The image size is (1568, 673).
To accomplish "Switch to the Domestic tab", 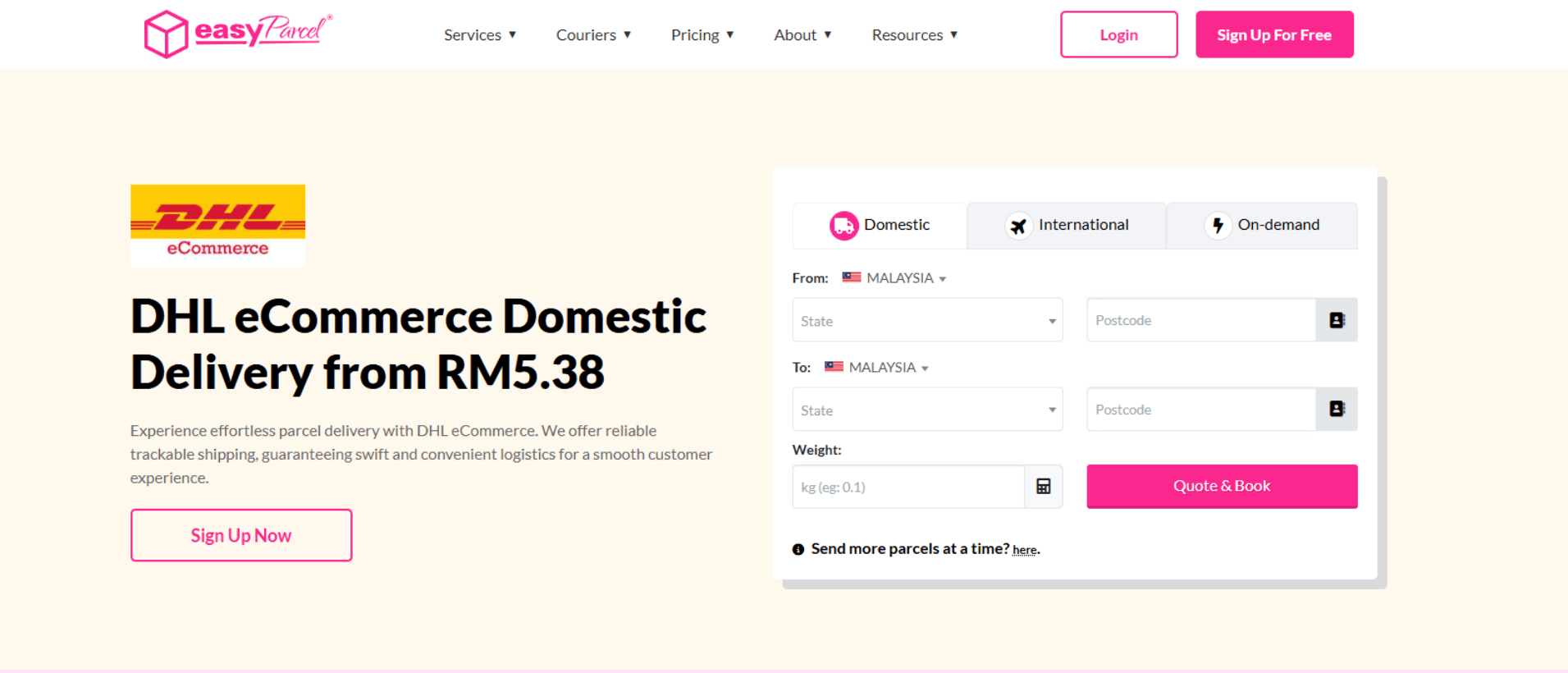I will click(880, 225).
